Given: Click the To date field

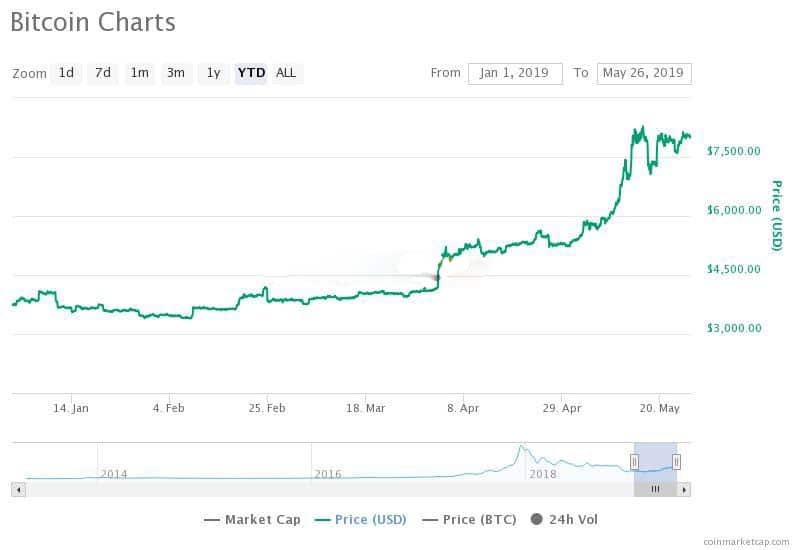Looking at the screenshot, I should [643, 73].
